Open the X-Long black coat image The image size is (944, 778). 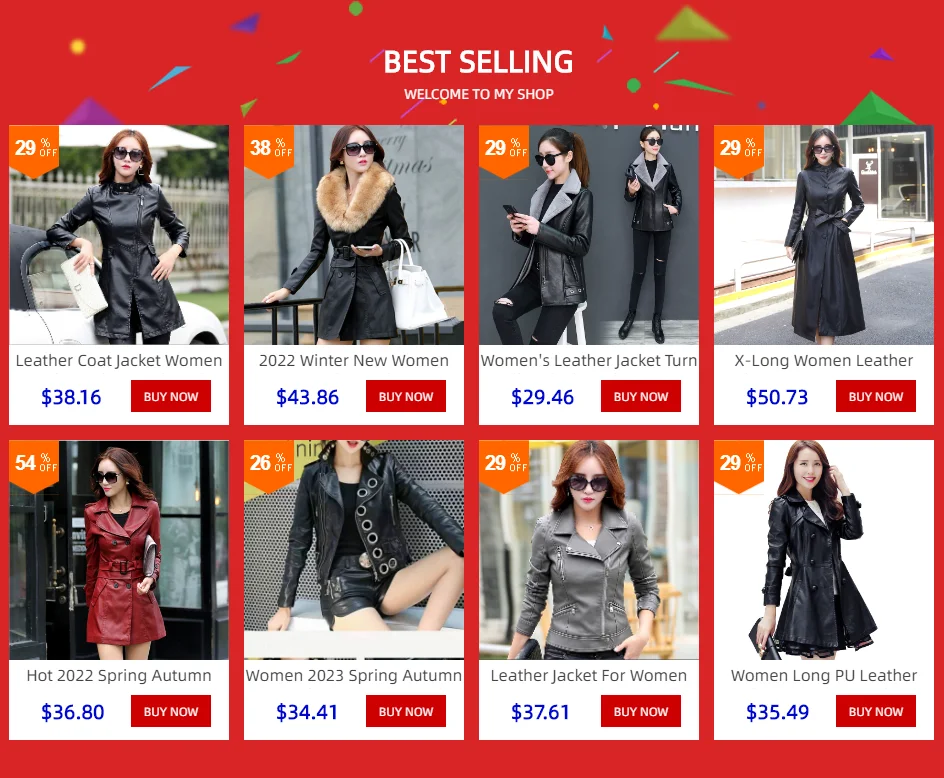(x=824, y=235)
